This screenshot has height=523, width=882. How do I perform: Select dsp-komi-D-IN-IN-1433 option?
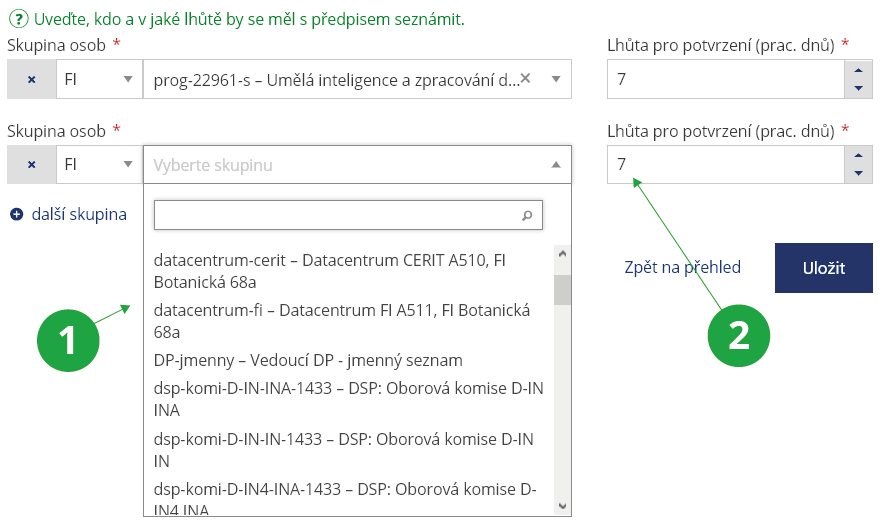point(343,450)
